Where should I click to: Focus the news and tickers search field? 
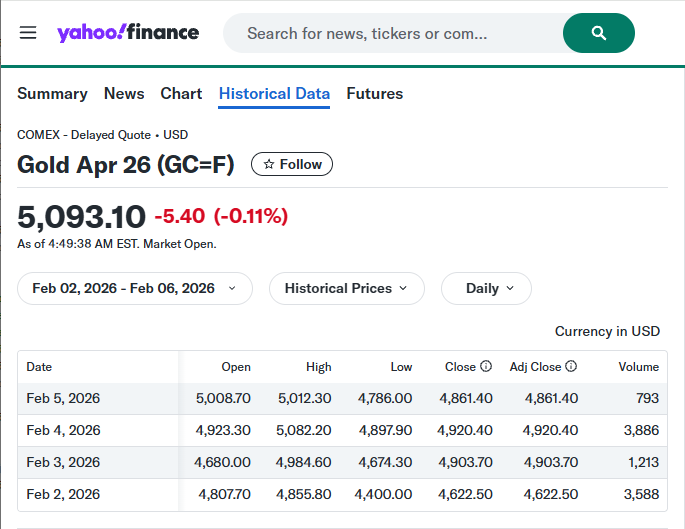point(390,33)
